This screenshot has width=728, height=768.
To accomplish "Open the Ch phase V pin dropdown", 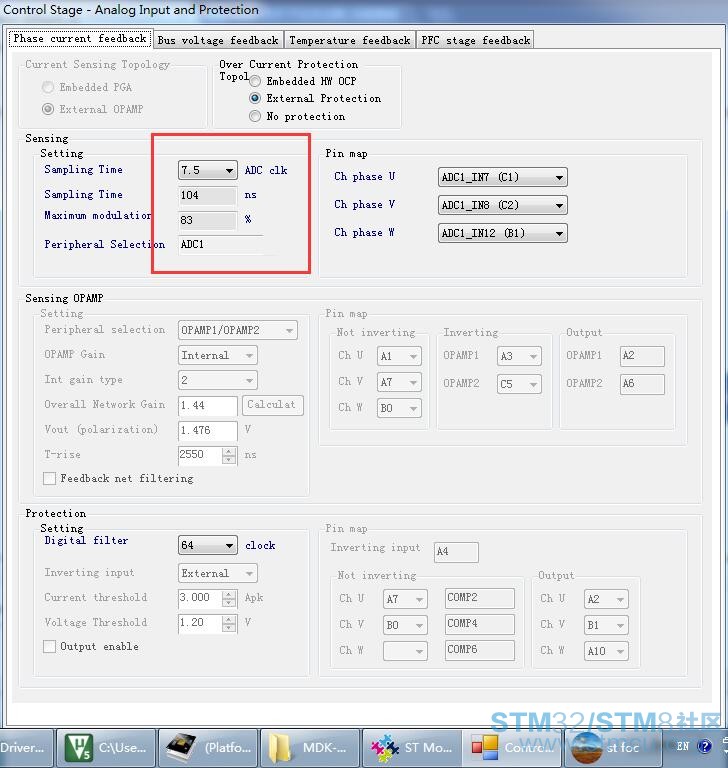I will click(503, 205).
